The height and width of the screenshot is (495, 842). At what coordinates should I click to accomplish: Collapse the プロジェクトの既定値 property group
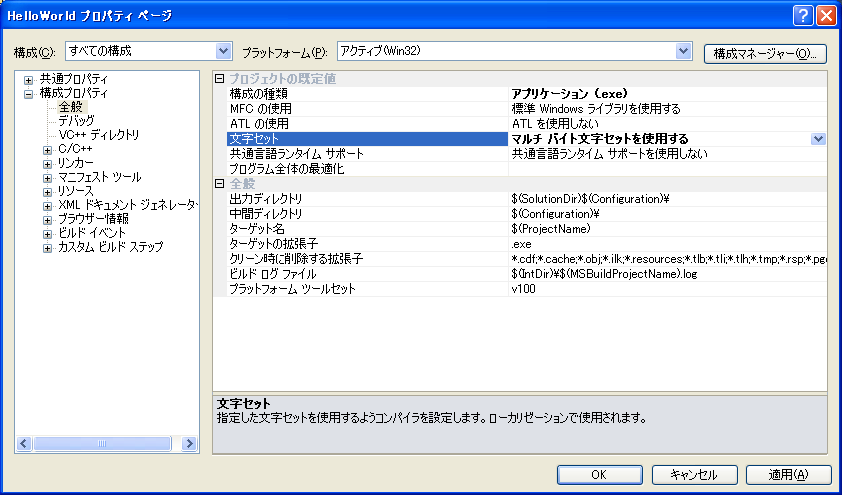click(220, 79)
